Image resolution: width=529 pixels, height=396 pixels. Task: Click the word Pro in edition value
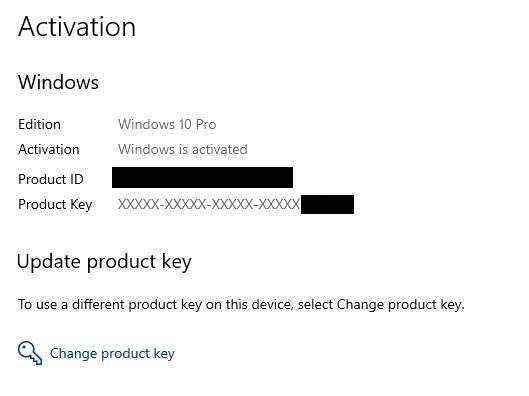coord(206,124)
